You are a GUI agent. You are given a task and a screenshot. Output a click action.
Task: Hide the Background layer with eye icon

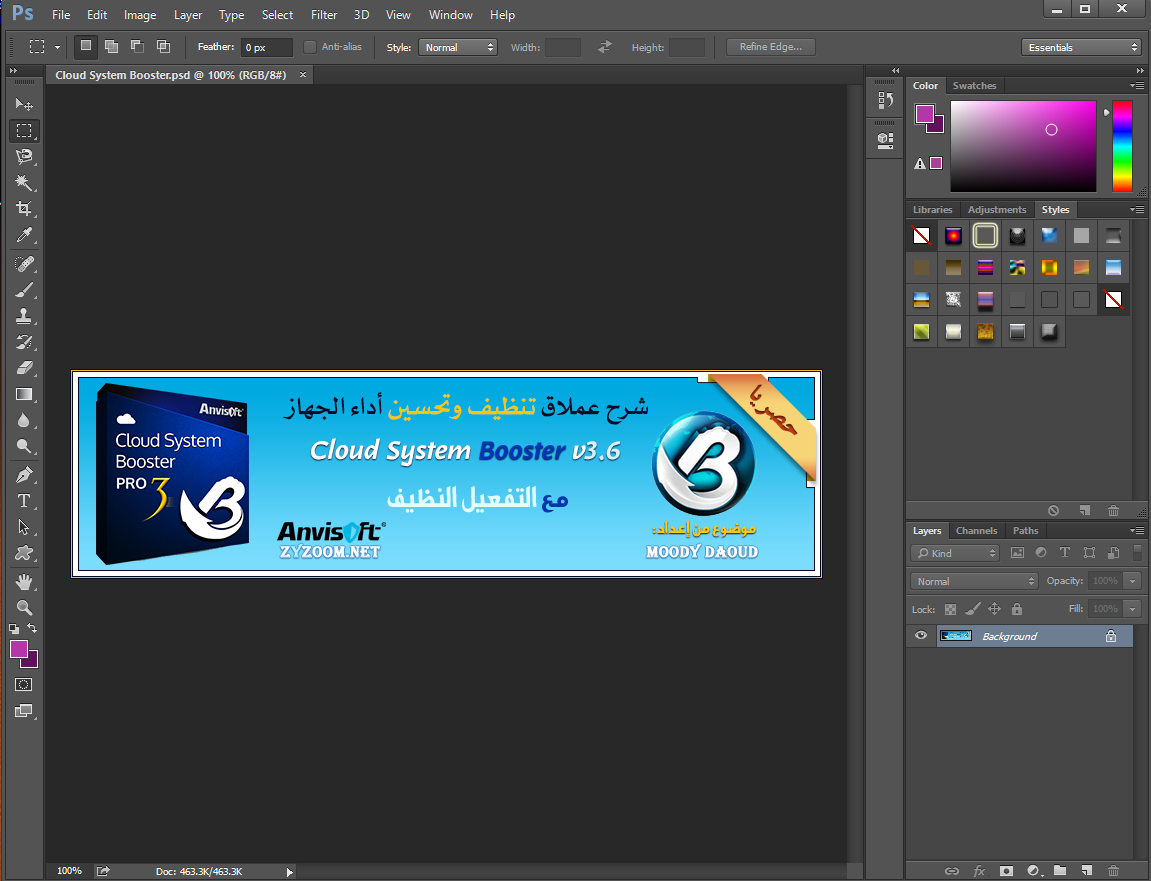pyautogui.click(x=921, y=636)
